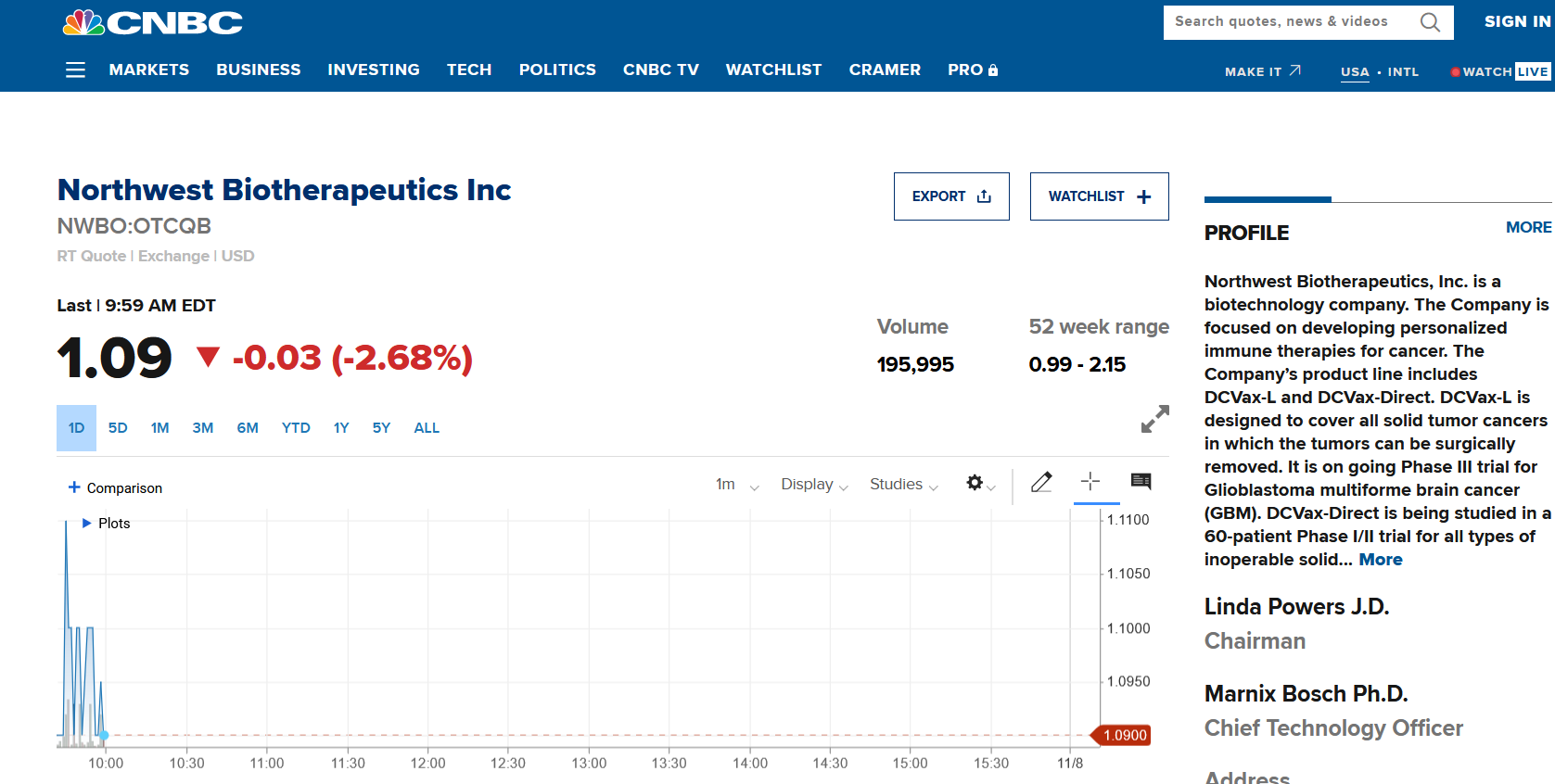
Task: Click the search magnifier icon
Action: pos(1430,22)
